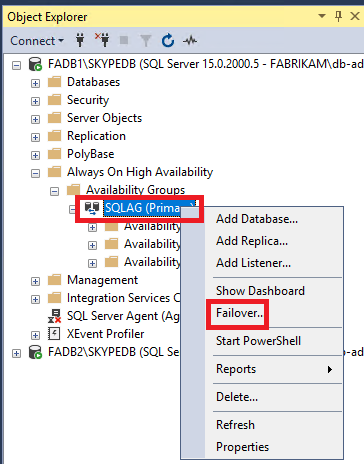Expand the Management node
Image resolution: width=364 pixels, height=464 pixels.
click(35, 281)
